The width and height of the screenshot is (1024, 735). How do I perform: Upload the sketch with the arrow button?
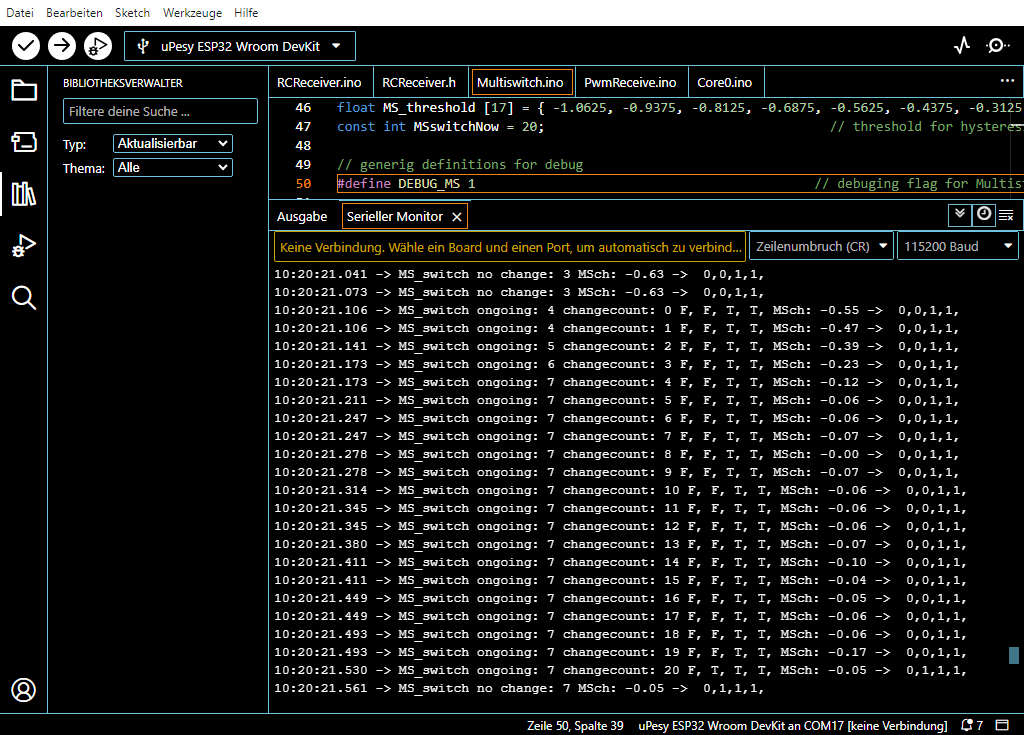[x=62, y=45]
